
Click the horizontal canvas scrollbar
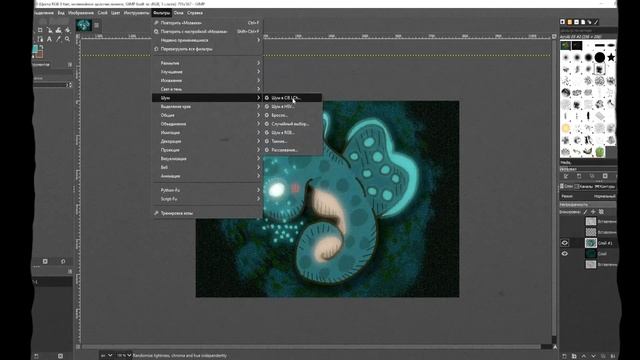click(312, 347)
